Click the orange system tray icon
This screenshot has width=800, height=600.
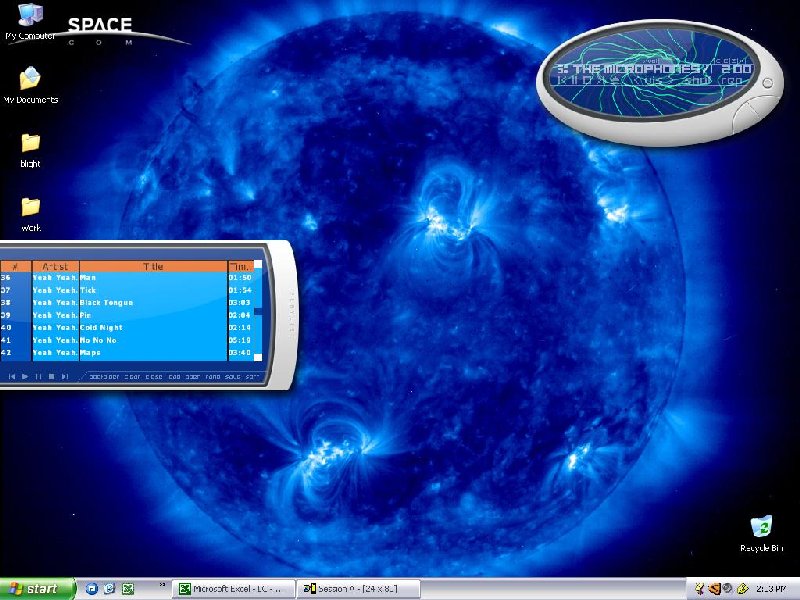click(714, 589)
